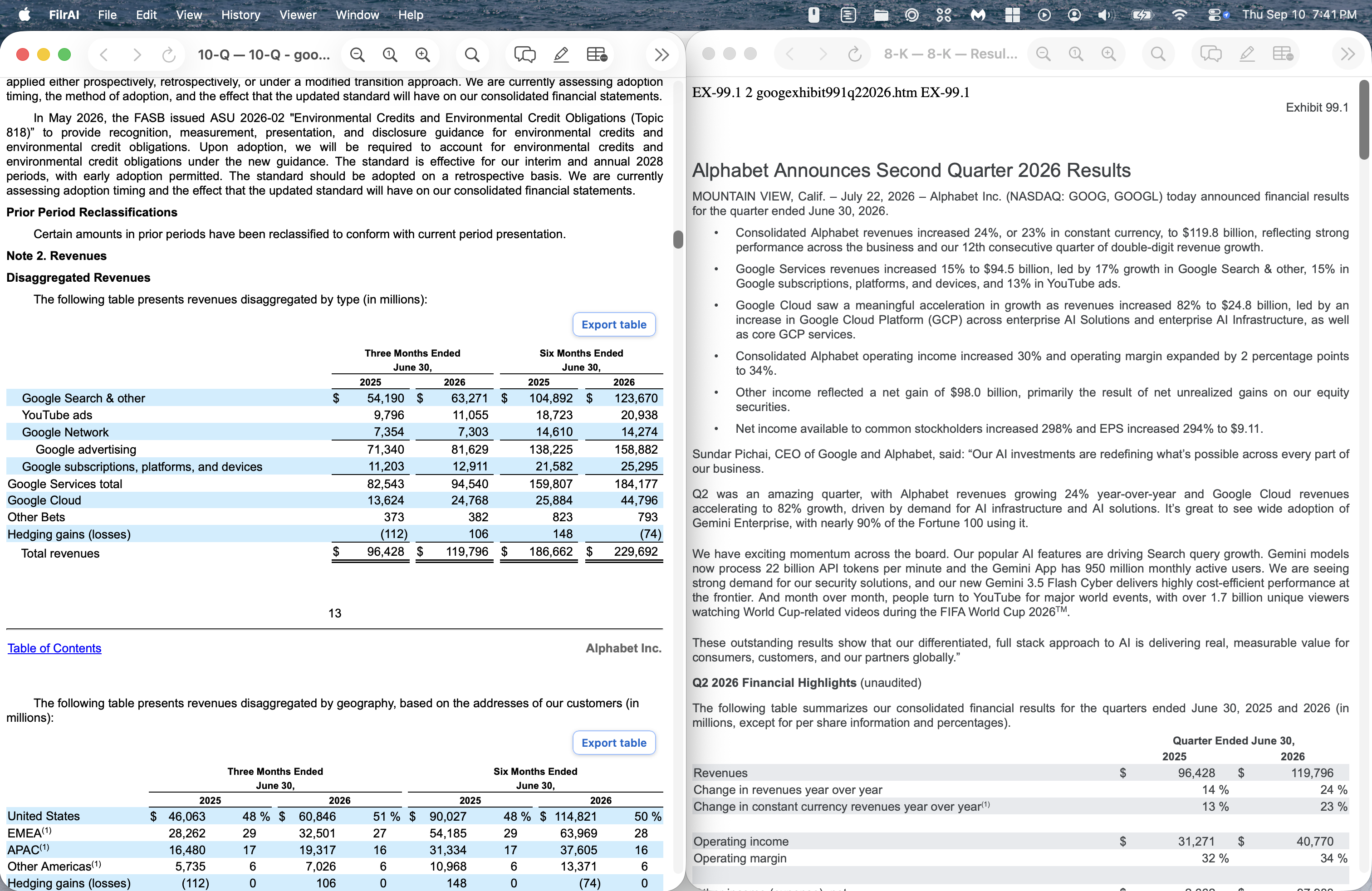Click the 8-K window title text
The height and width of the screenshot is (891, 1372).
click(x=951, y=54)
